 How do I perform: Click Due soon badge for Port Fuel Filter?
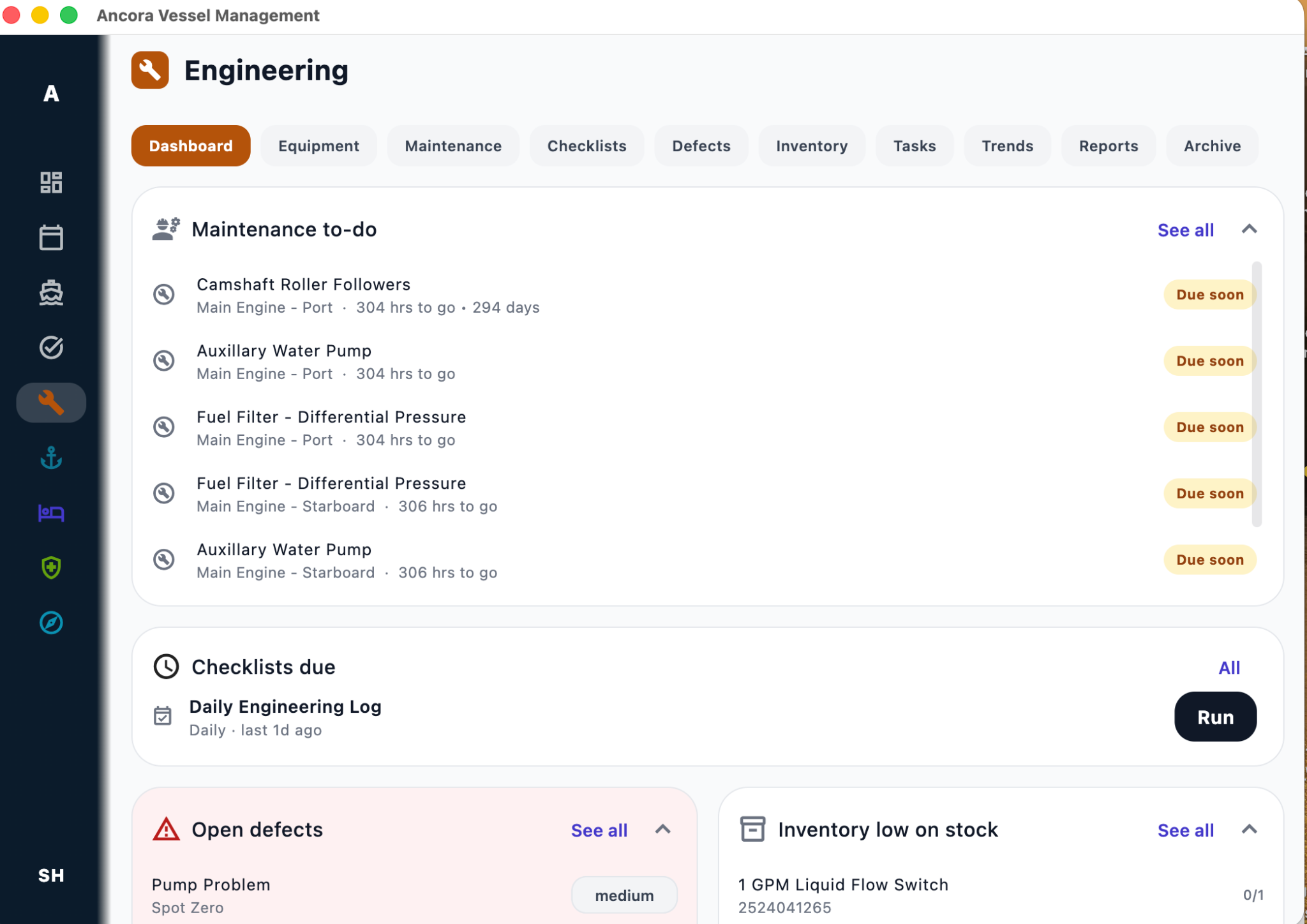point(1210,428)
